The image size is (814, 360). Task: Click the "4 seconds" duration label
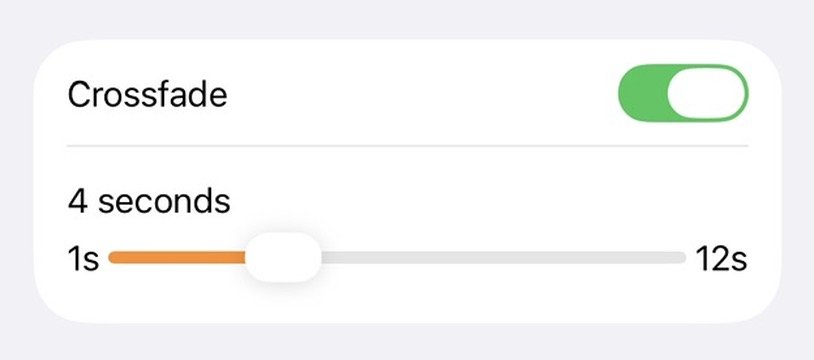coord(149,202)
